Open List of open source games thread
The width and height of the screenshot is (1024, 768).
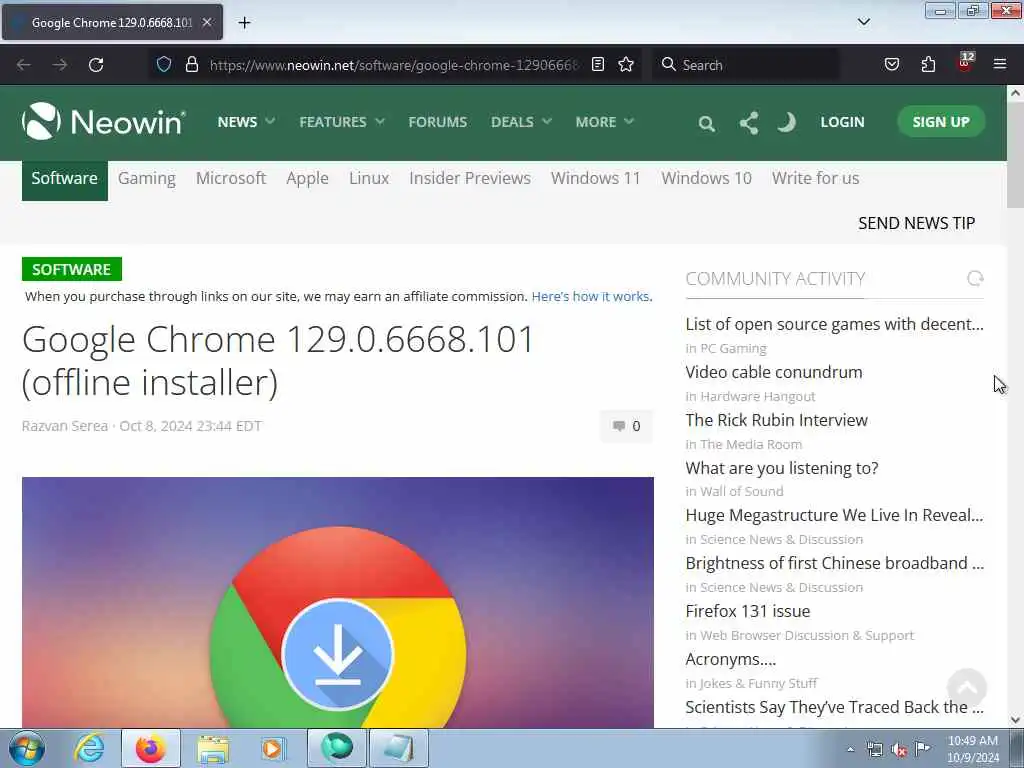pos(834,325)
